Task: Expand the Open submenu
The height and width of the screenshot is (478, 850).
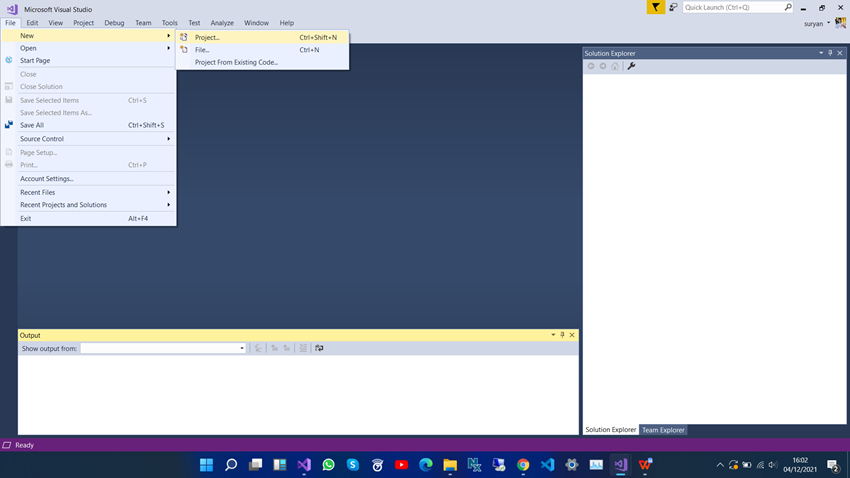Action: click(x=88, y=48)
